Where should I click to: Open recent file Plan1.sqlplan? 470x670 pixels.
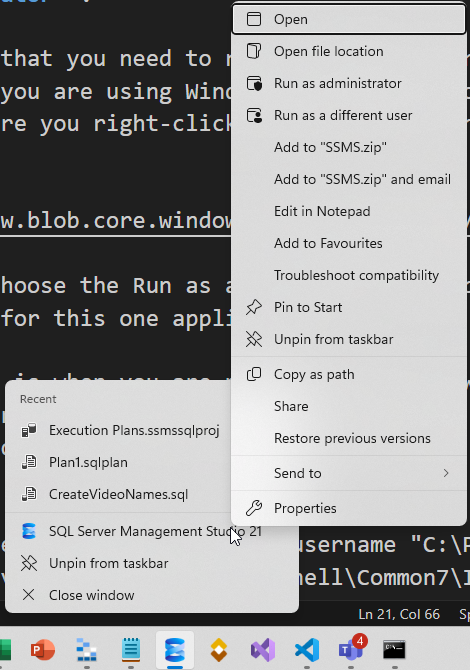pyautogui.click(x=120, y=462)
